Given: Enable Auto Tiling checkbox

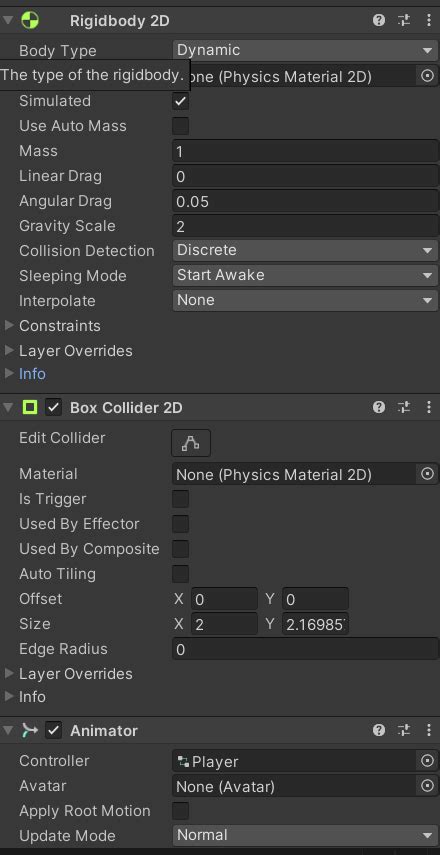Looking at the screenshot, I should [180, 574].
